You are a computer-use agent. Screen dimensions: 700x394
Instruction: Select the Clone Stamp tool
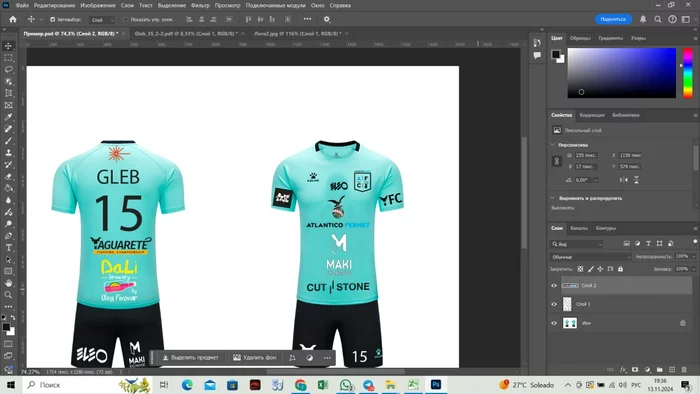(8, 153)
